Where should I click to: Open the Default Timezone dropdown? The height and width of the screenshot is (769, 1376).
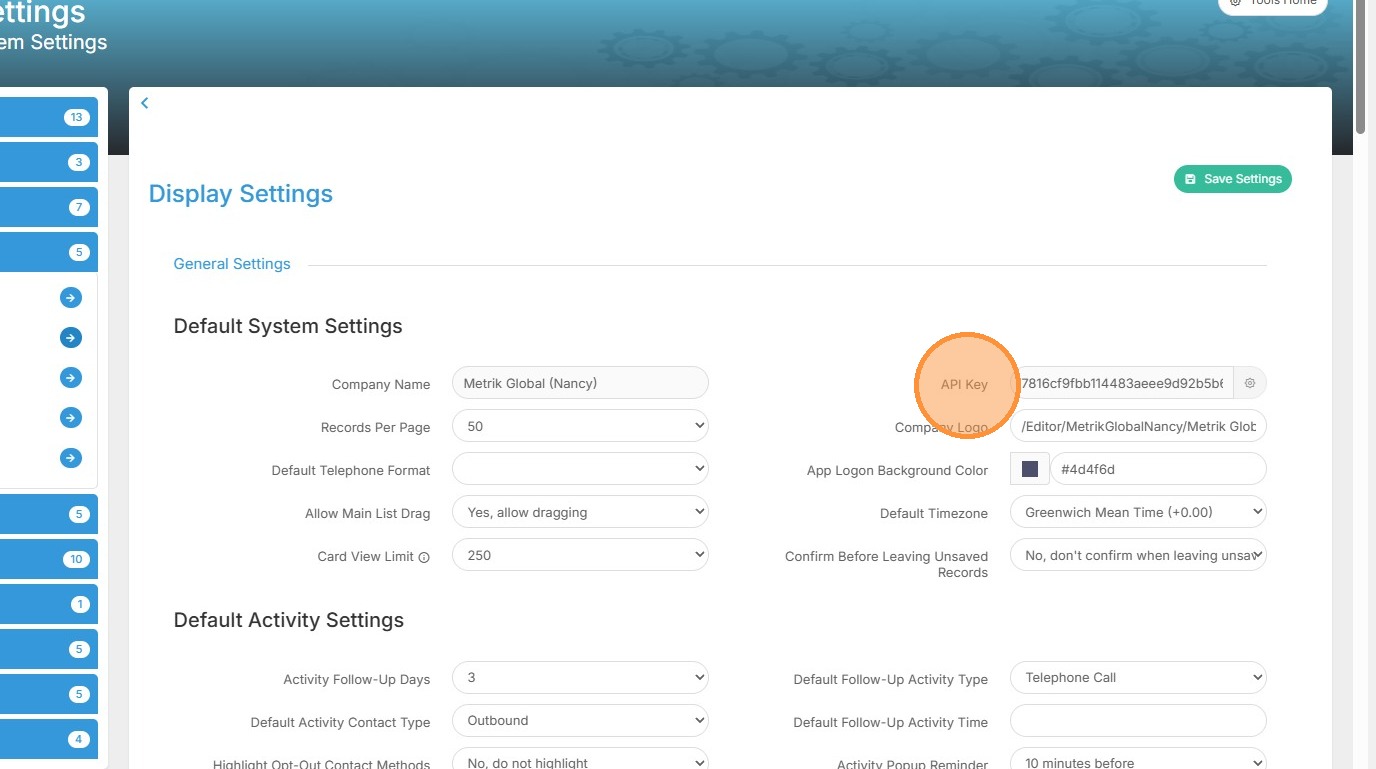[x=1138, y=512]
